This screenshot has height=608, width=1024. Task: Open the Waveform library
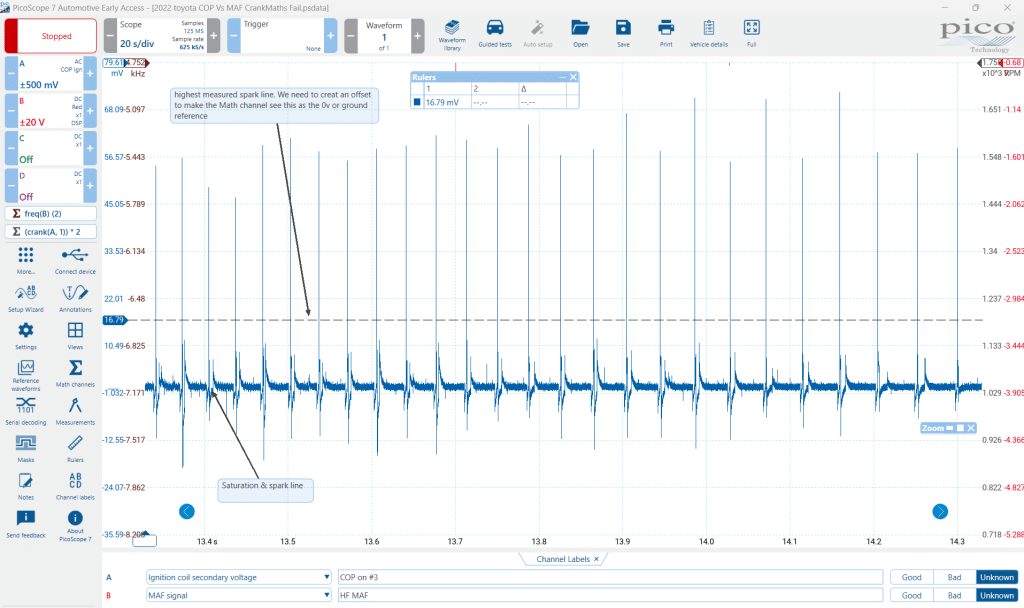pos(452,35)
